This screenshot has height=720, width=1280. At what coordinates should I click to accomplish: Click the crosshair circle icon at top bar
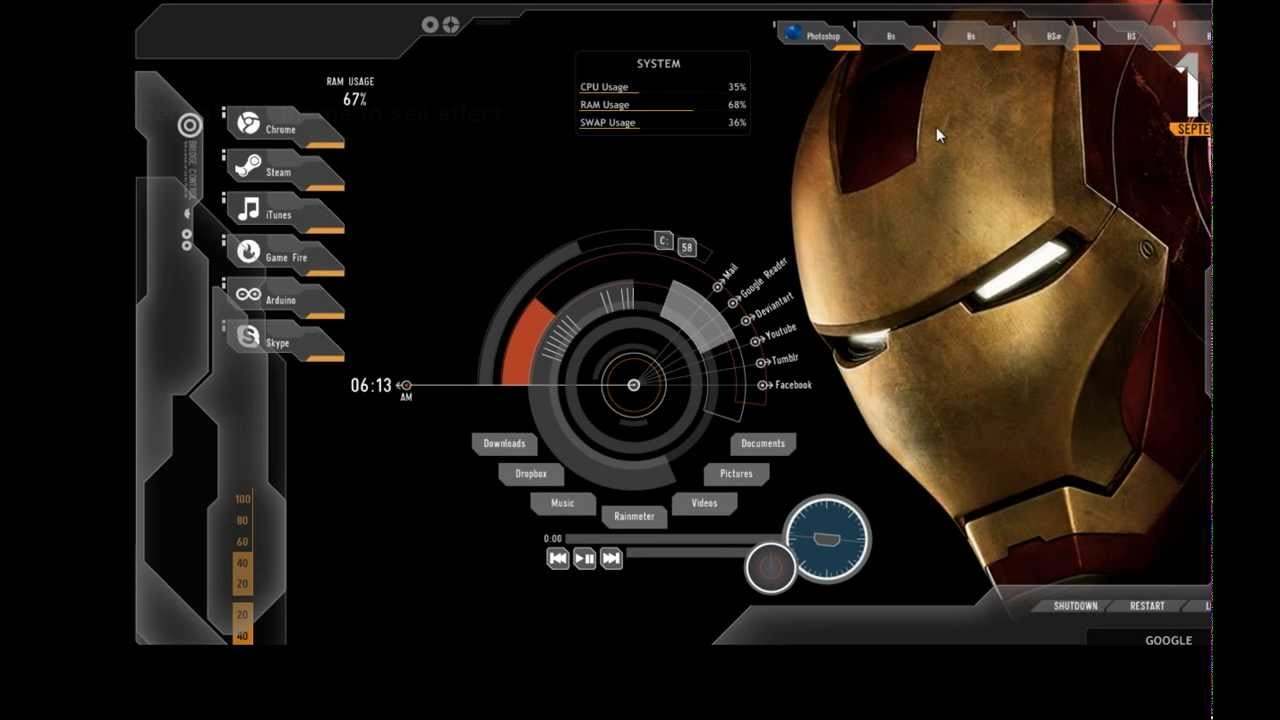pos(452,24)
